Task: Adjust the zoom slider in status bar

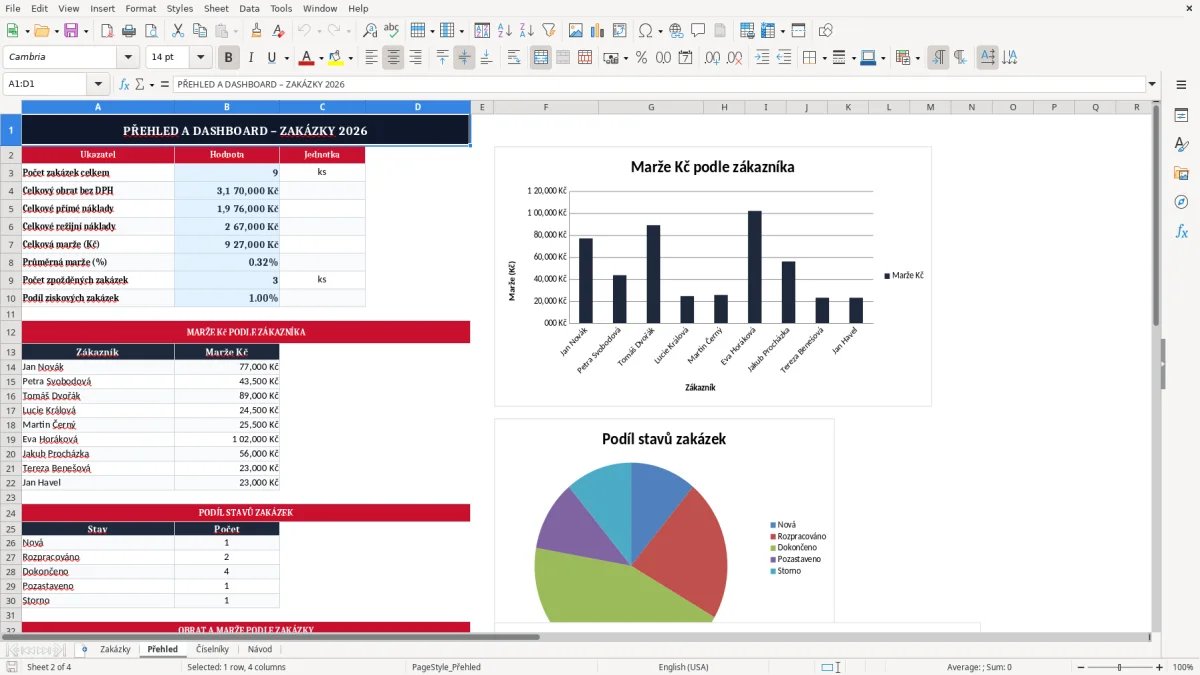Action: (1120, 667)
